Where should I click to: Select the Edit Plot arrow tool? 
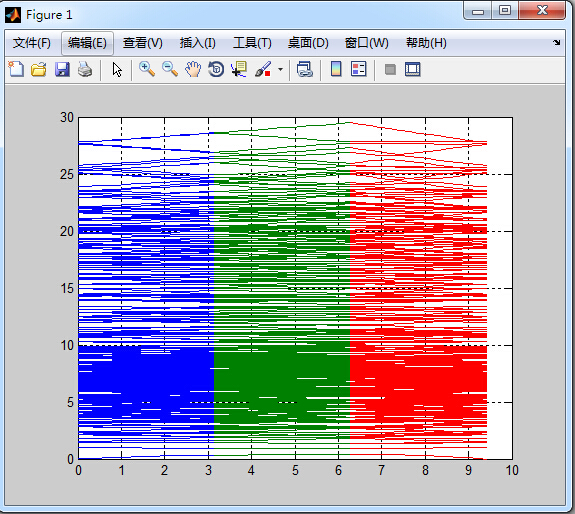[x=117, y=69]
